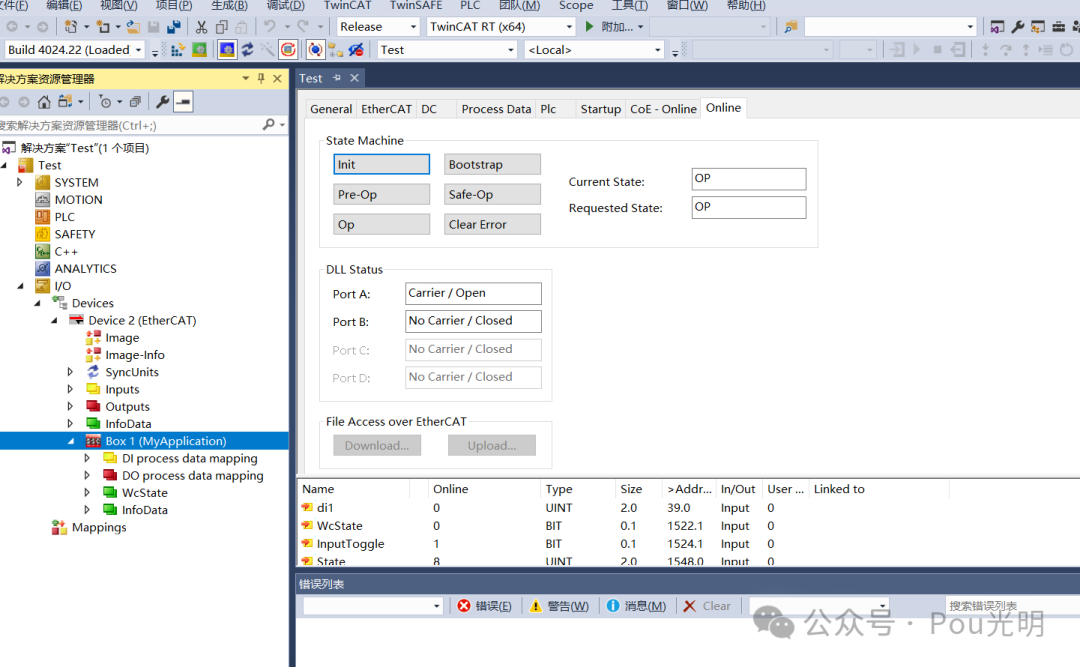Switch to the Process Data tab
1080x667 pixels.
(496, 109)
